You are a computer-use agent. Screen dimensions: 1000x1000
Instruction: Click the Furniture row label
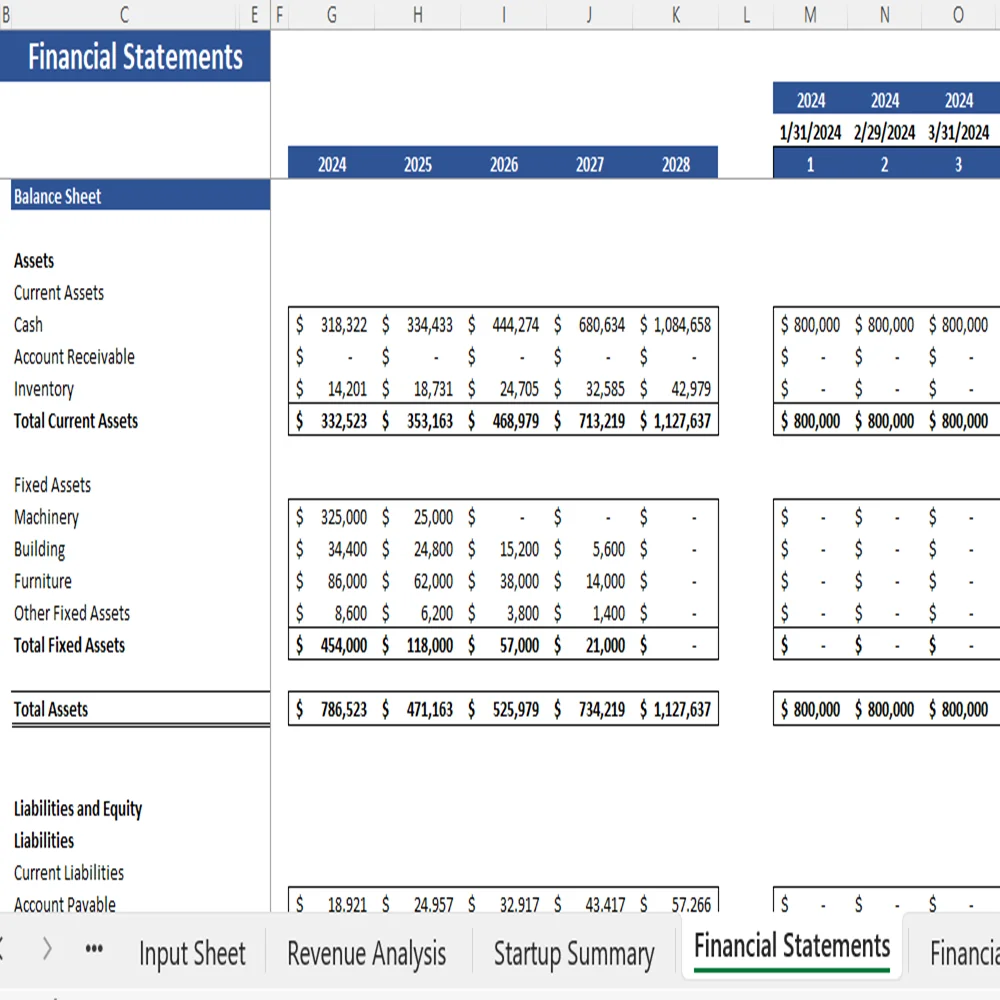pos(43,581)
